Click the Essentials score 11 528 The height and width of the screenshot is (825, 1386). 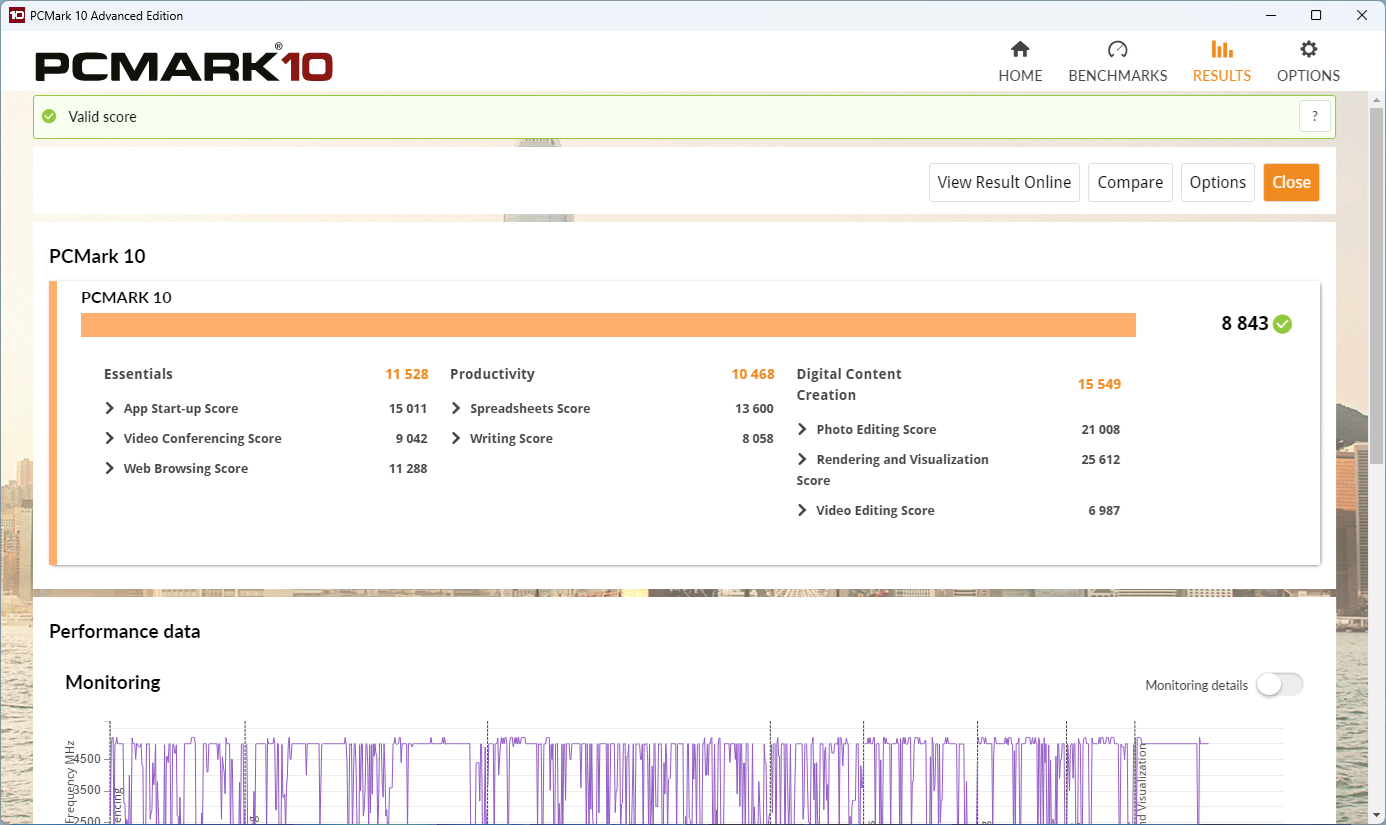(x=407, y=374)
